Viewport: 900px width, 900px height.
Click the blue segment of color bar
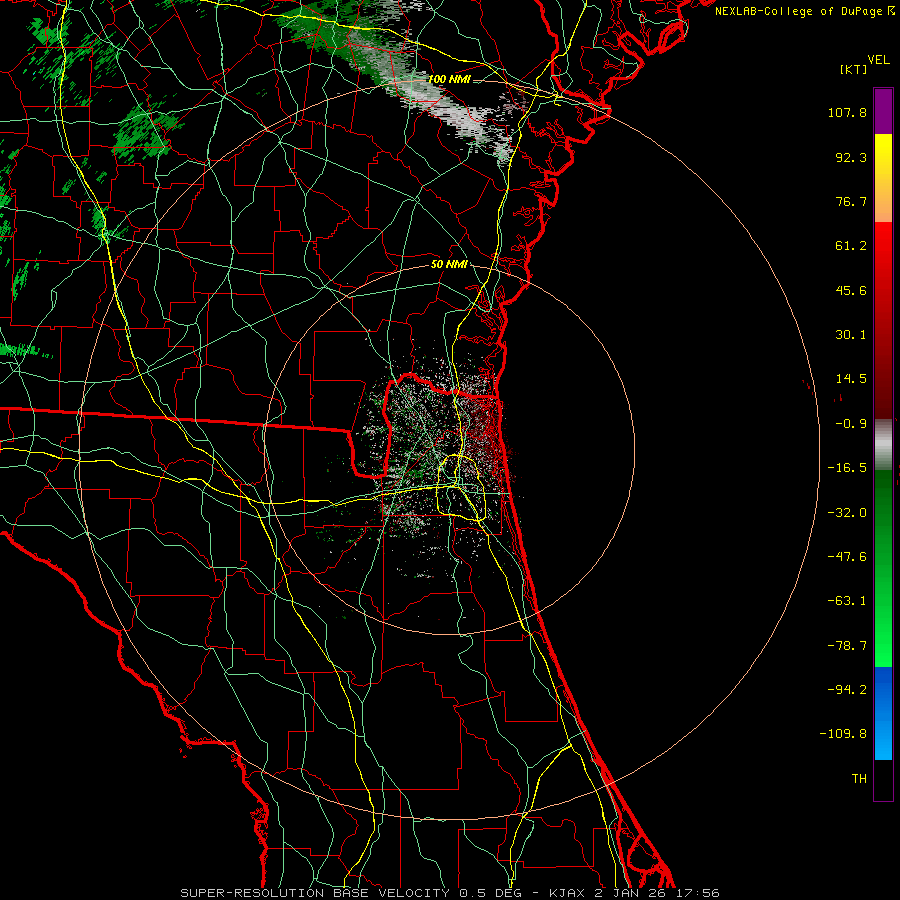[x=883, y=713]
